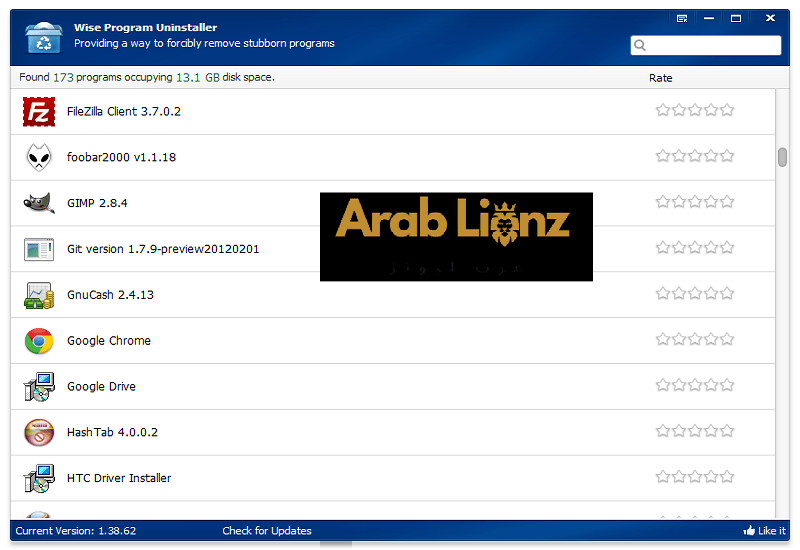Viewport: 800px width, 550px height.
Task: Rate Google Chrome with the star rating
Action: [695, 339]
